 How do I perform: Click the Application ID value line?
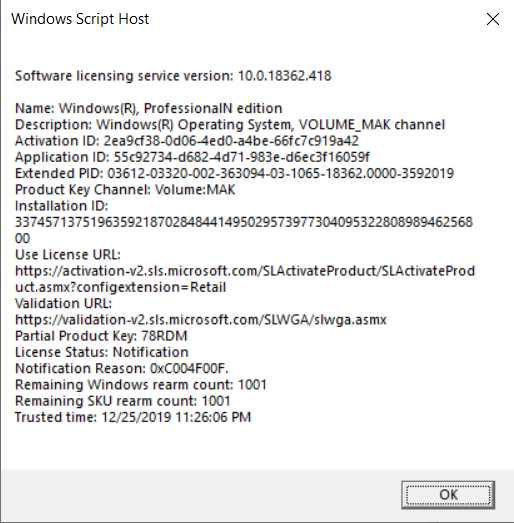(192, 157)
